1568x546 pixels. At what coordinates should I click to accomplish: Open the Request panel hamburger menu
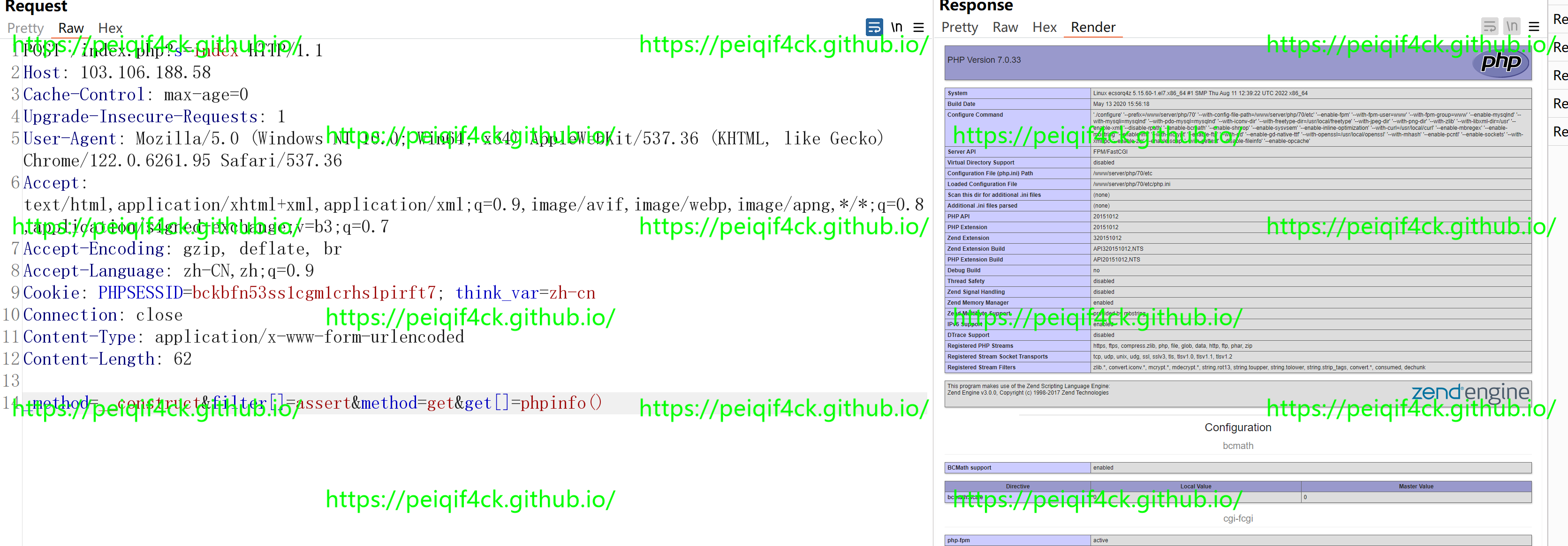[918, 27]
